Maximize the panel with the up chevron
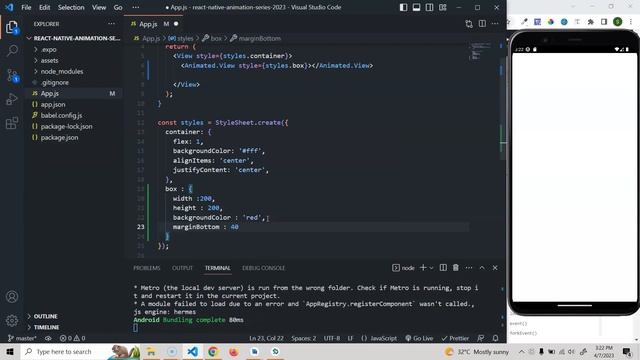The width and height of the screenshot is (640, 360). [482, 268]
